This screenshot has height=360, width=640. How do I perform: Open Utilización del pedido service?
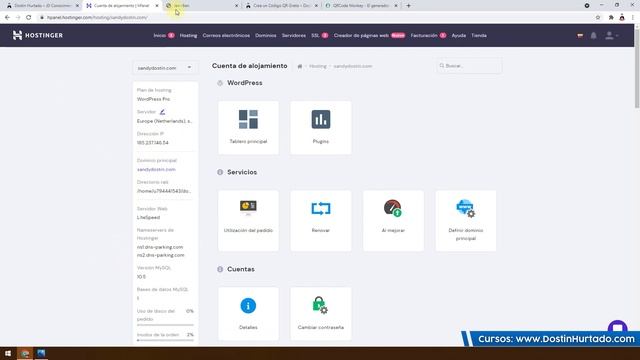click(x=248, y=220)
